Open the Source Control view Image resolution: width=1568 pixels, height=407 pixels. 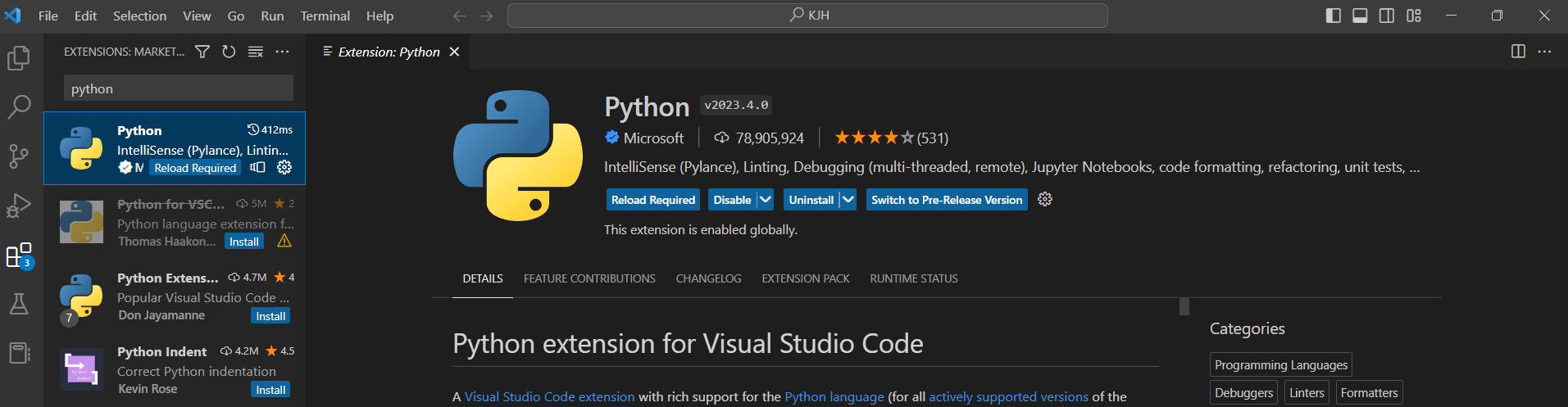(19, 156)
